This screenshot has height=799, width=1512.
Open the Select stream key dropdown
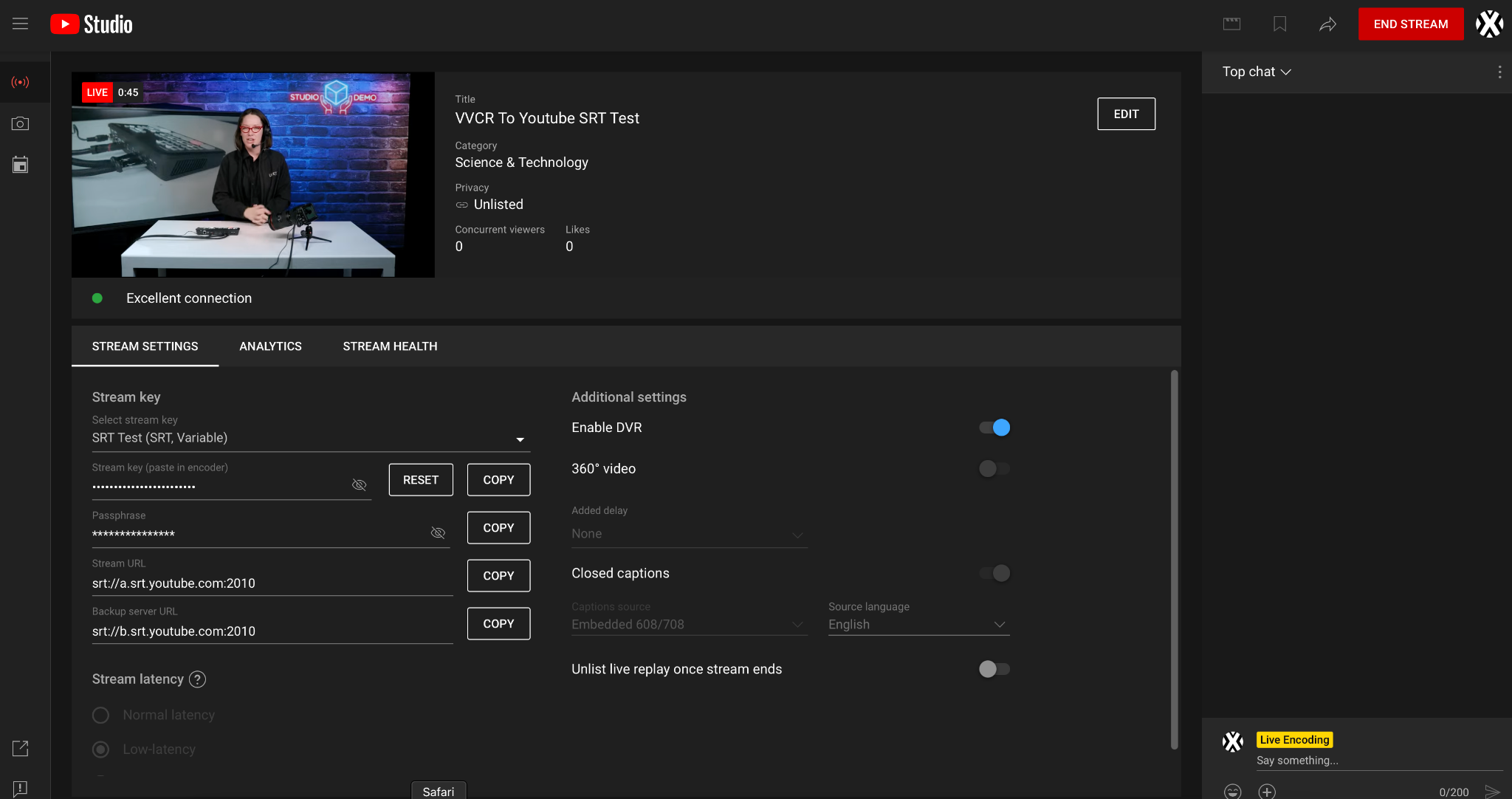520,438
